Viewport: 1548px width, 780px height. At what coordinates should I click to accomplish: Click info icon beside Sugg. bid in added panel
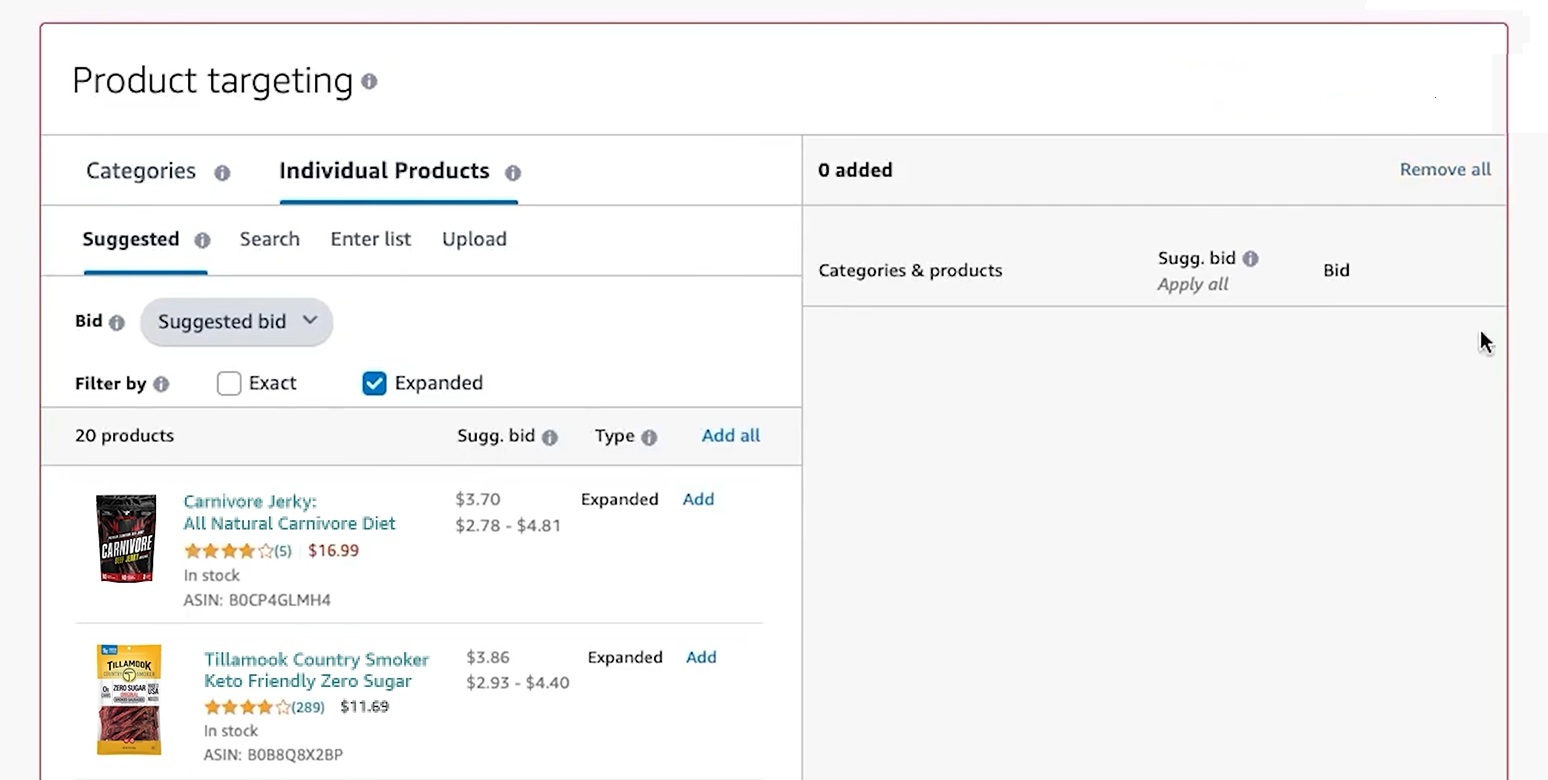(1250, 259)
